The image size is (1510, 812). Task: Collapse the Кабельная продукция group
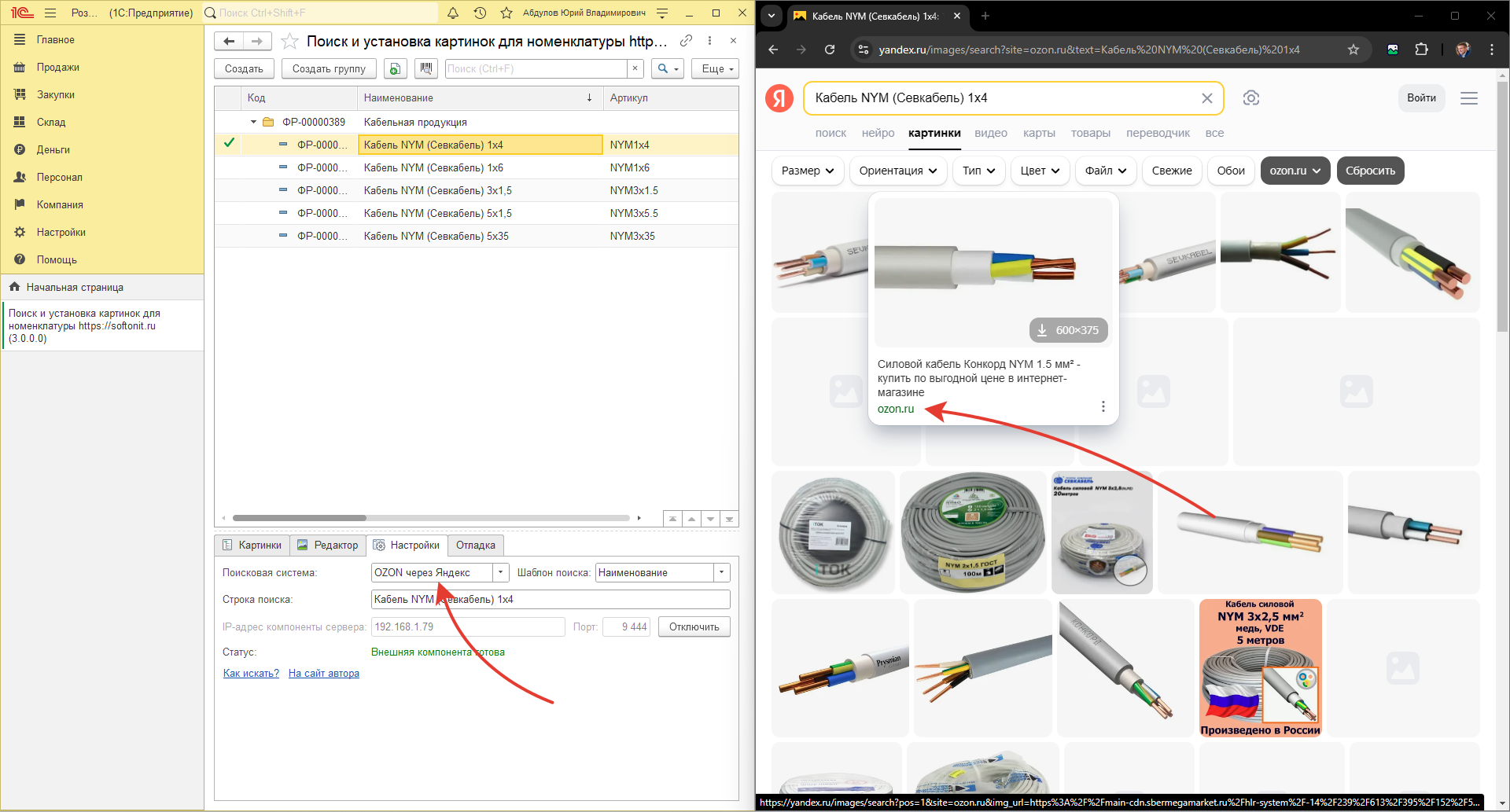pyautogui.click(x=253, y=122)
